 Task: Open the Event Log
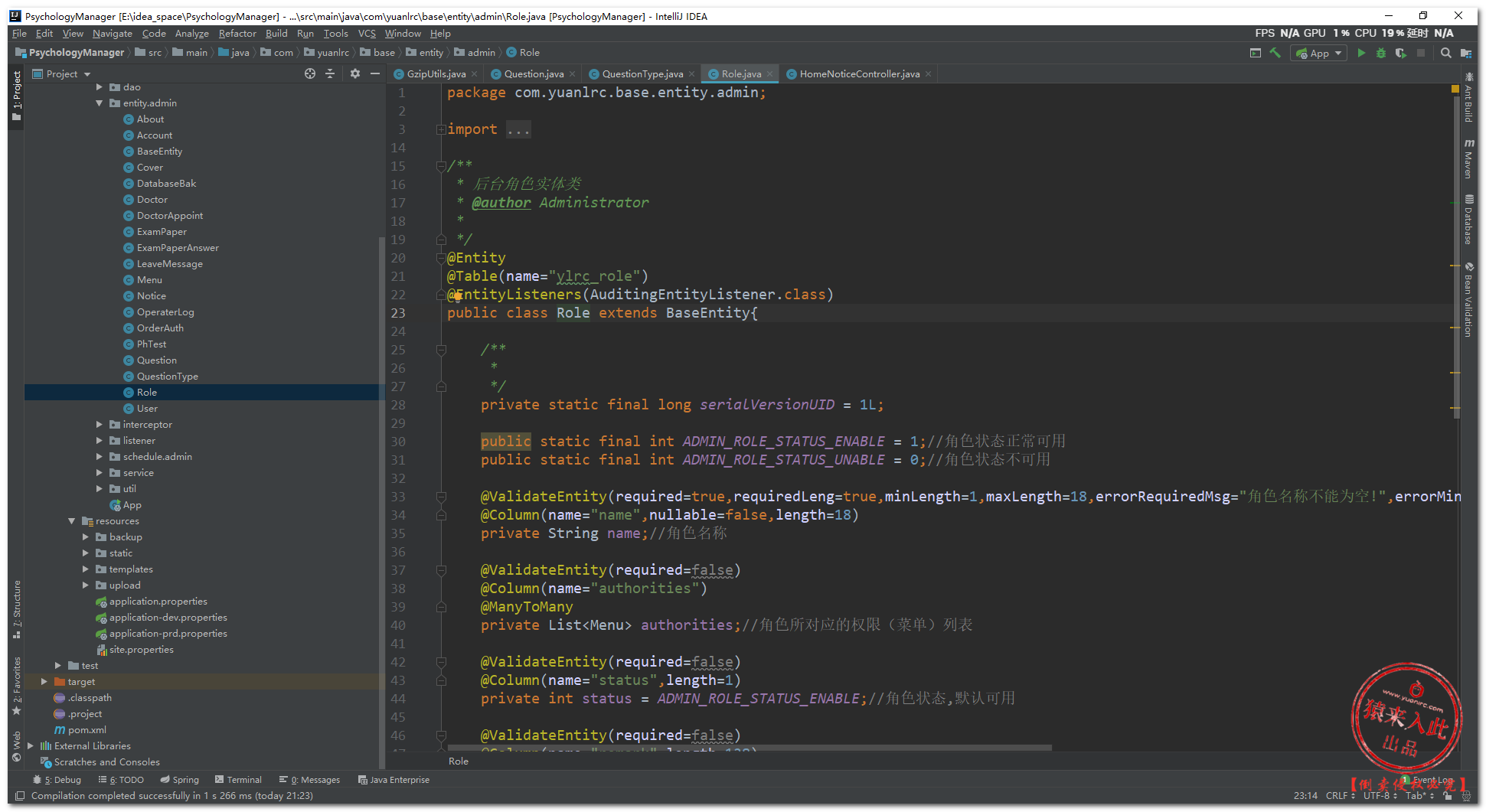(x=1429, y=780)
